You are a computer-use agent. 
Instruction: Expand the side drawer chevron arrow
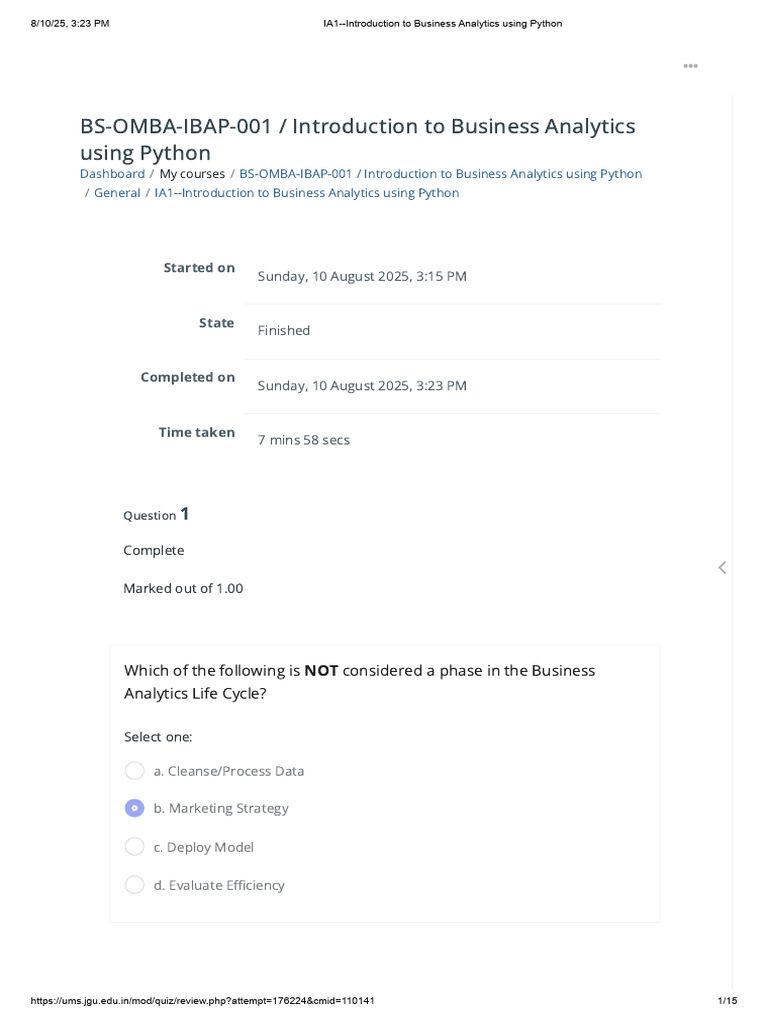[722, 568]
